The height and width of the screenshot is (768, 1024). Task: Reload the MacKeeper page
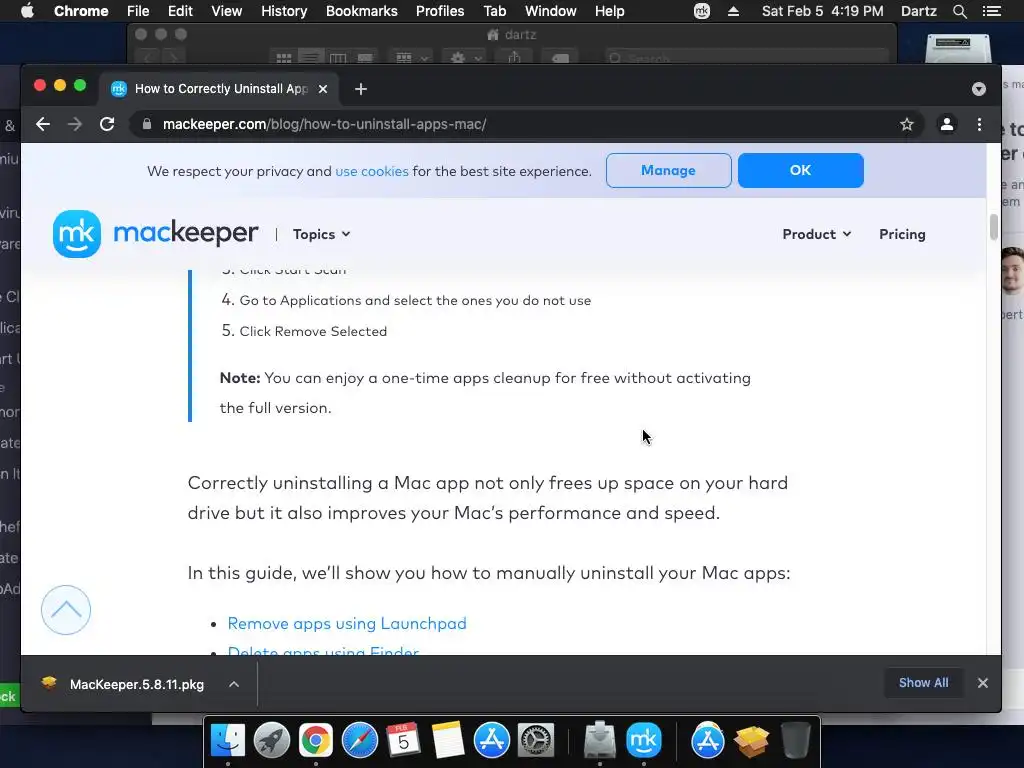[x=107, y=124]
